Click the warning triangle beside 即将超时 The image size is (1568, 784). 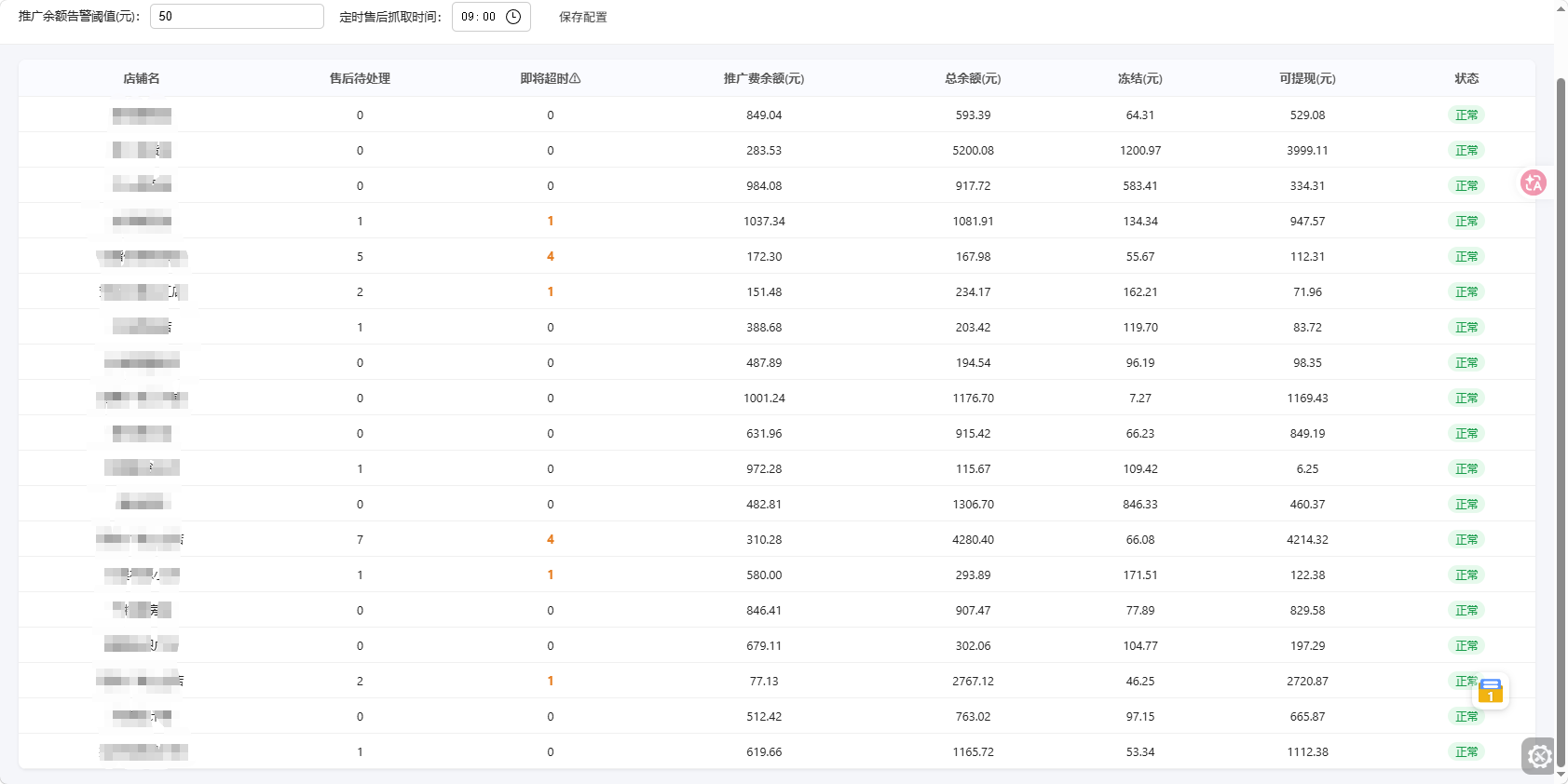pyautogui.click(x=575, y=78)
